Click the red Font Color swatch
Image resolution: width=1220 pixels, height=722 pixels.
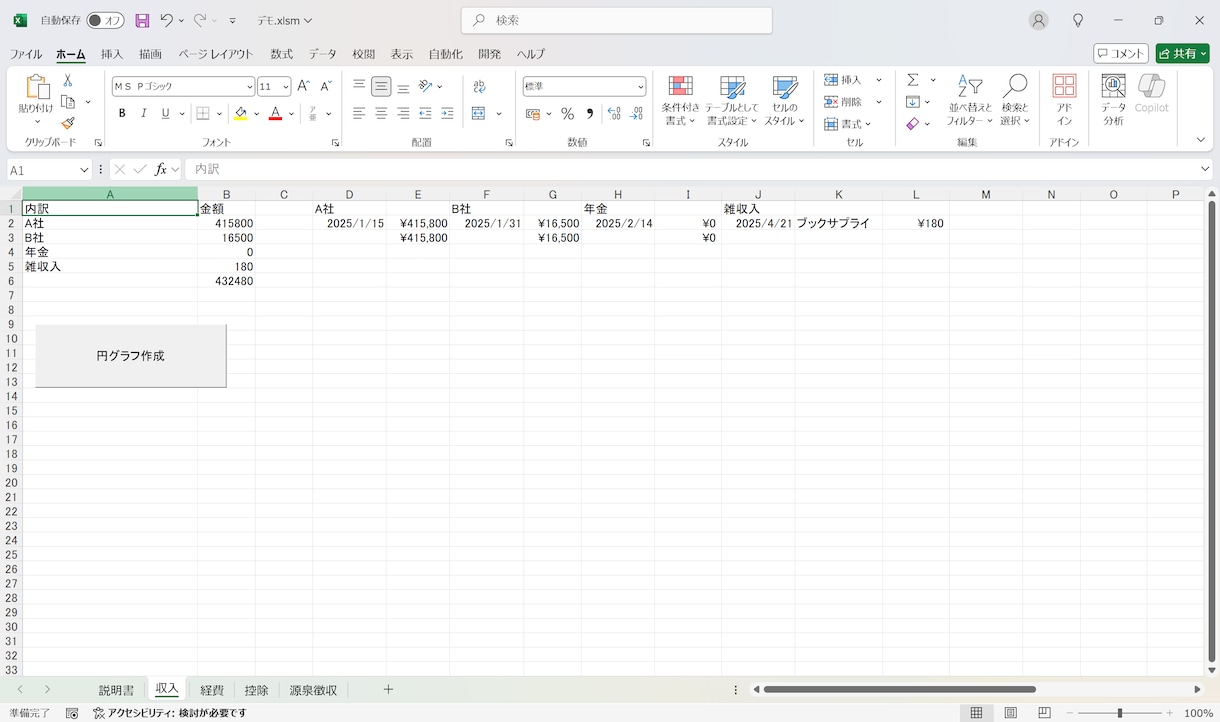coord(275,114)
